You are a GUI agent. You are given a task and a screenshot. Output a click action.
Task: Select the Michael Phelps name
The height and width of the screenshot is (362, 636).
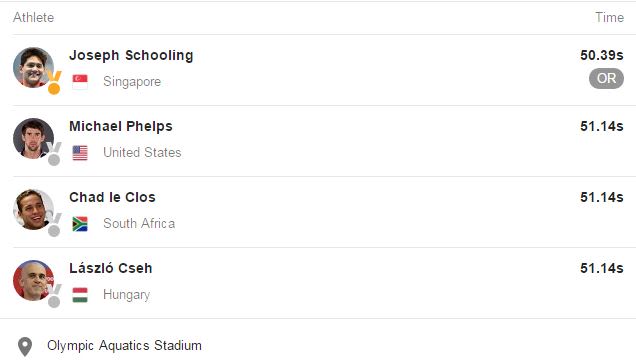point(121,126)
